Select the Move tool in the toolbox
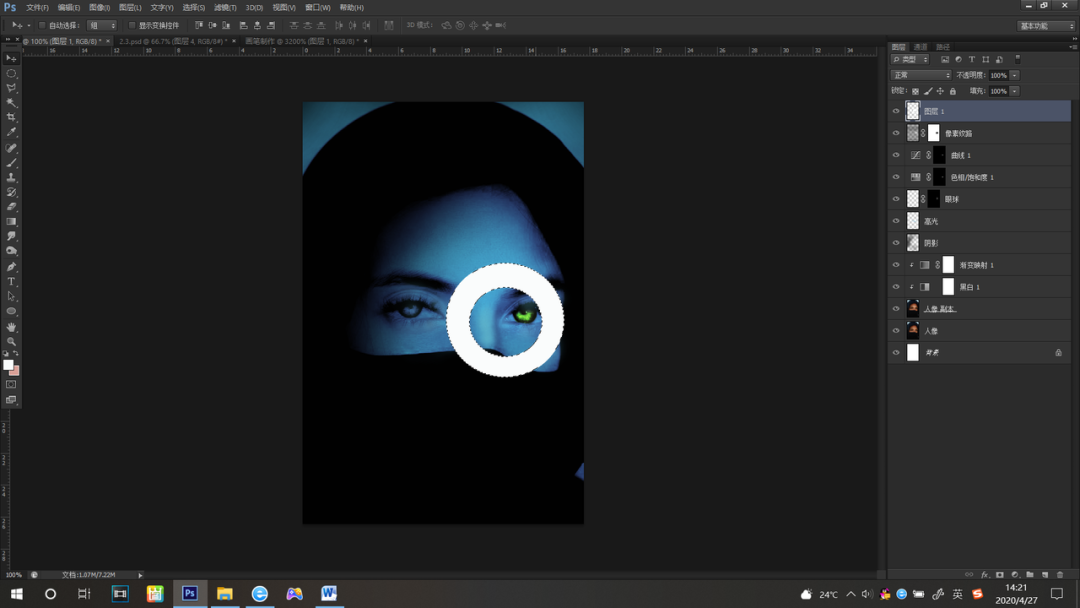The image size is (1080, 608). (x=11, y=59)
